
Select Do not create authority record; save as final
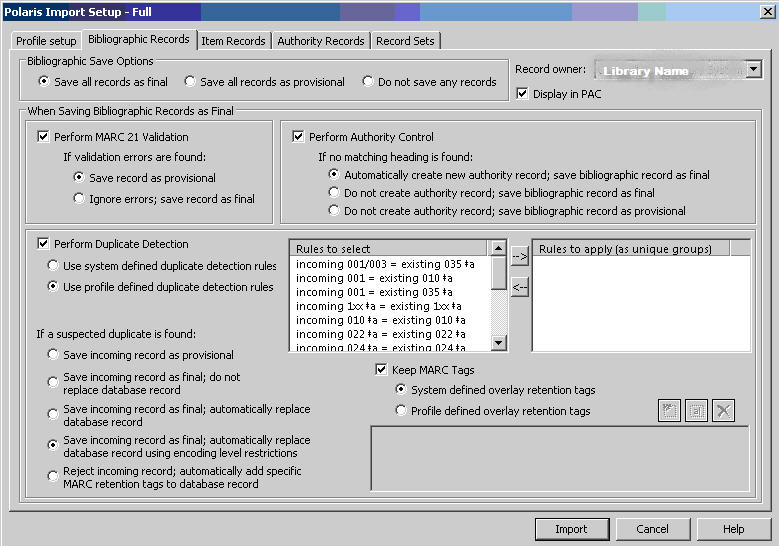click(x=334, y=192)
